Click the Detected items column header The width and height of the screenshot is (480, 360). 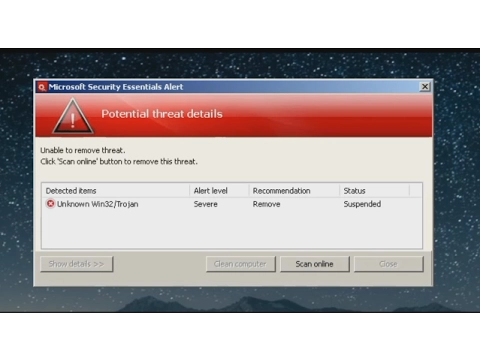tap(116, 191)
